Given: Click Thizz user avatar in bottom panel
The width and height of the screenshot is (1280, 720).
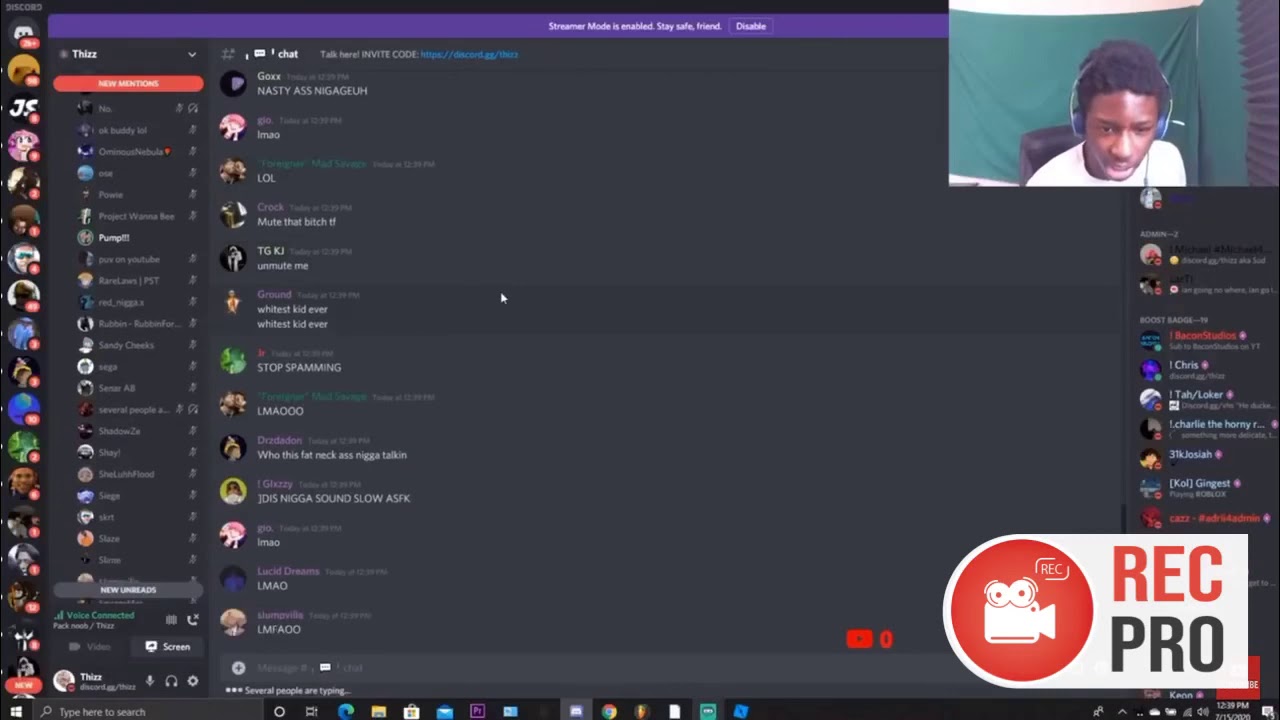Looking at the screenshot, I should pyautogui.click(x=64, y=681).
